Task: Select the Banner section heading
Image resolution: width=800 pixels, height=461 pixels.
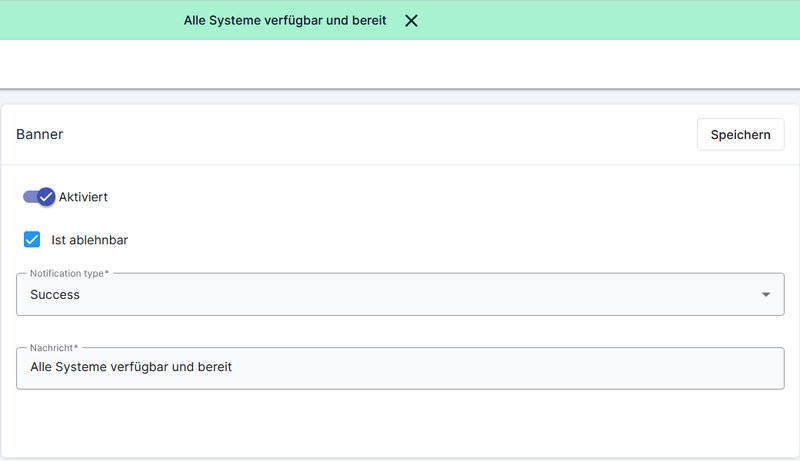Action: click(x=40, y=134)
